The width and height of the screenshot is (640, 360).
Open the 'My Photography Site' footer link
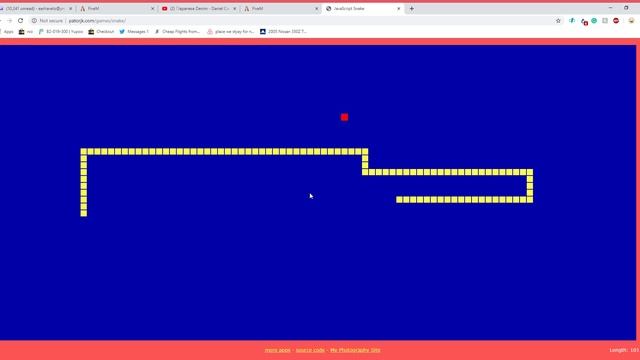pyautogui.click(x=355, y=350)
